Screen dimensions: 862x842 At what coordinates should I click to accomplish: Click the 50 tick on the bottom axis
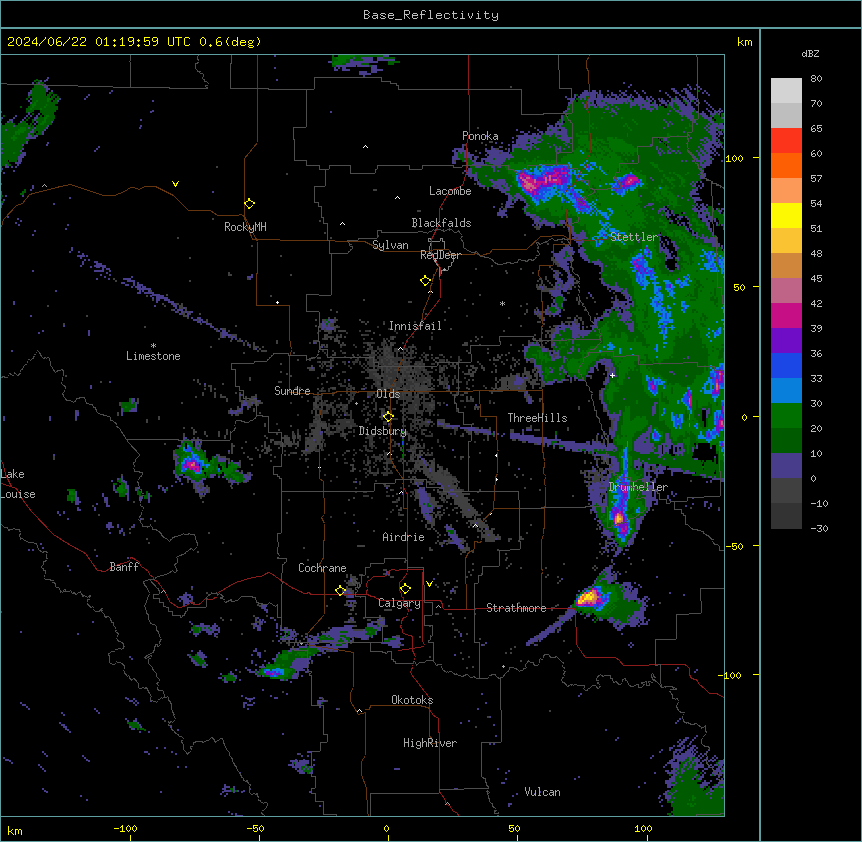[x=514, y=828]
